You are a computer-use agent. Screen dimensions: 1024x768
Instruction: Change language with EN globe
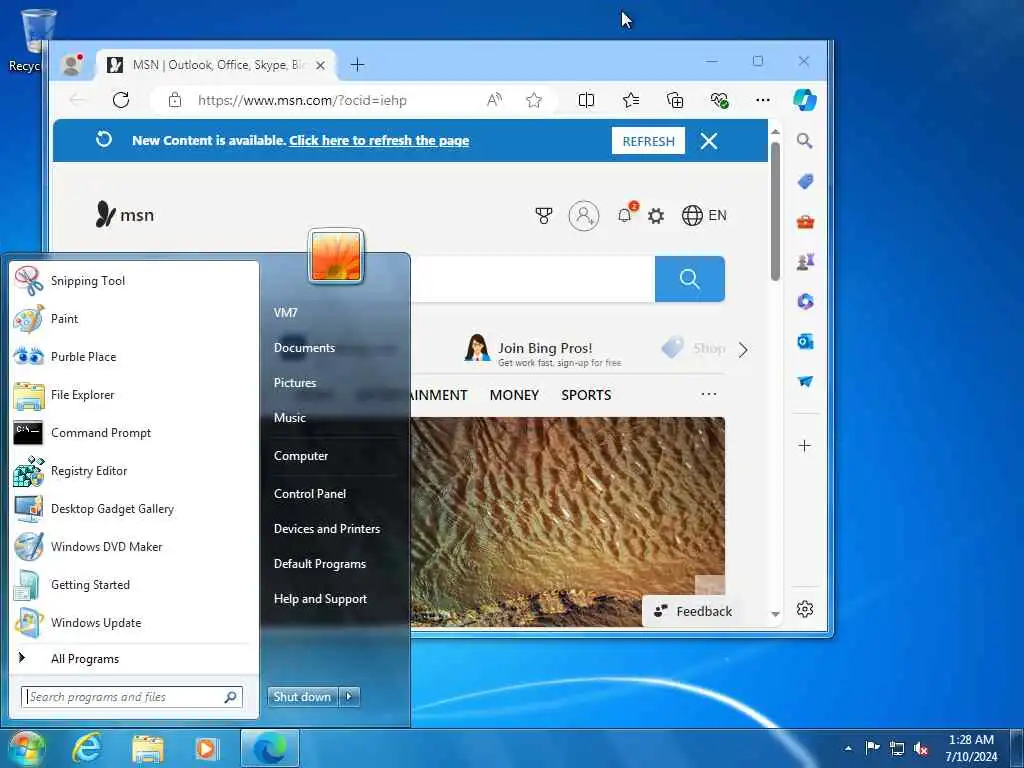click(704, 216)
